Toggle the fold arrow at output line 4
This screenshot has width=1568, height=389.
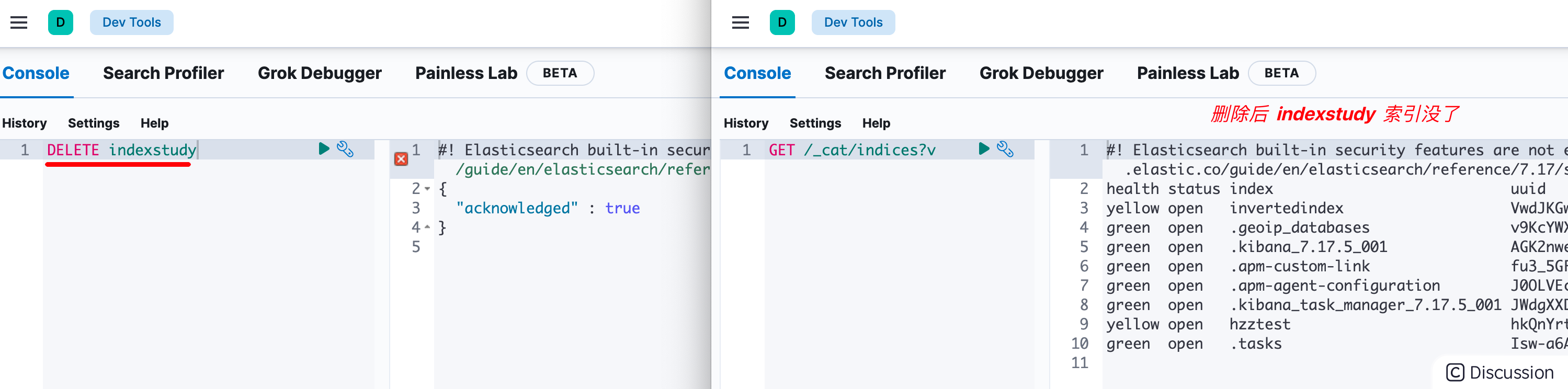tap(427, 227)
